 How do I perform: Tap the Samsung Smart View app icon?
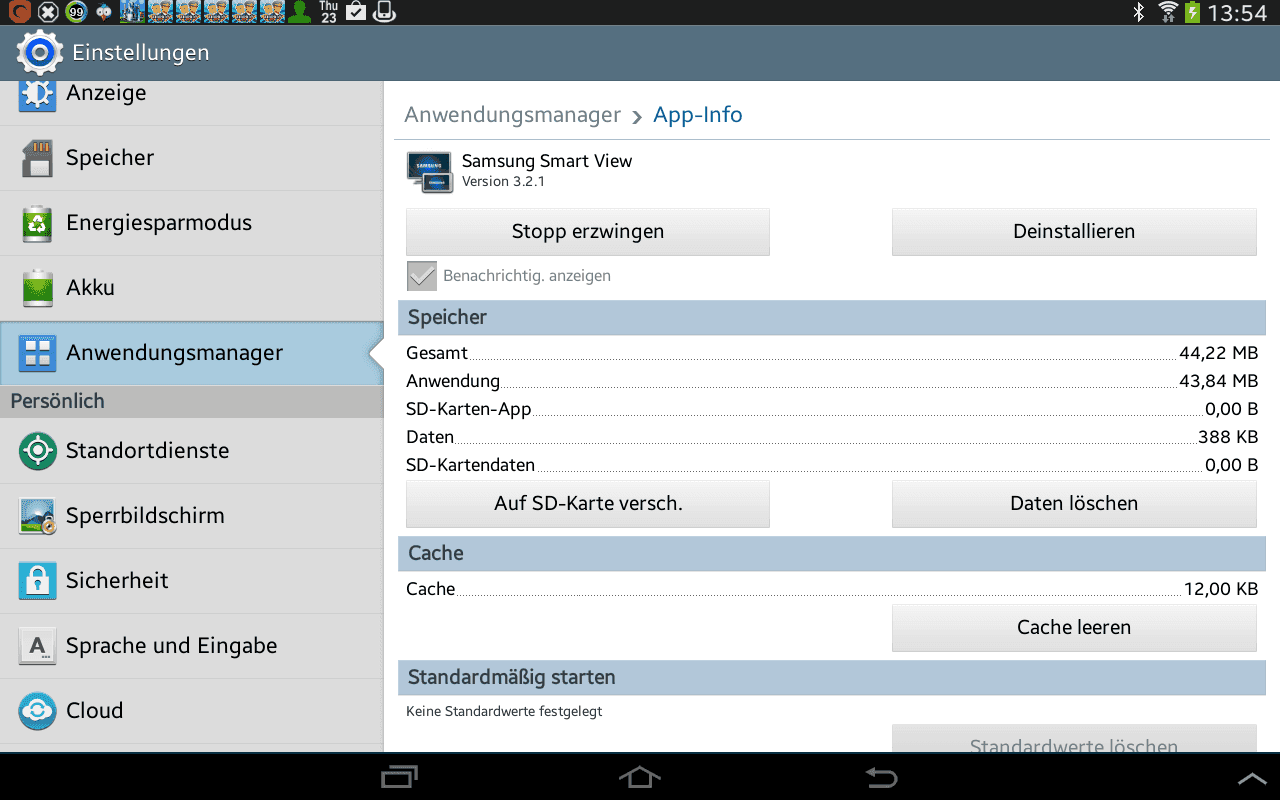pos(430,172)
